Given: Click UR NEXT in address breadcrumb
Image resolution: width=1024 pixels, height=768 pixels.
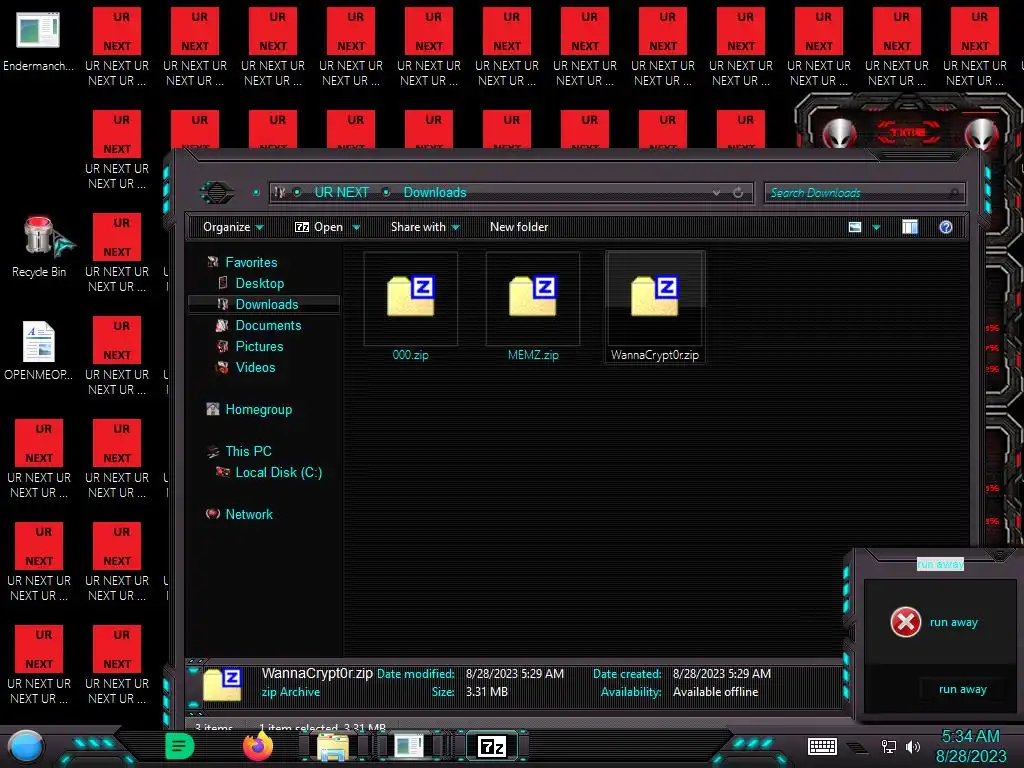Looking at the screenshot, I should pyautogui.click(x=342, y=192).
